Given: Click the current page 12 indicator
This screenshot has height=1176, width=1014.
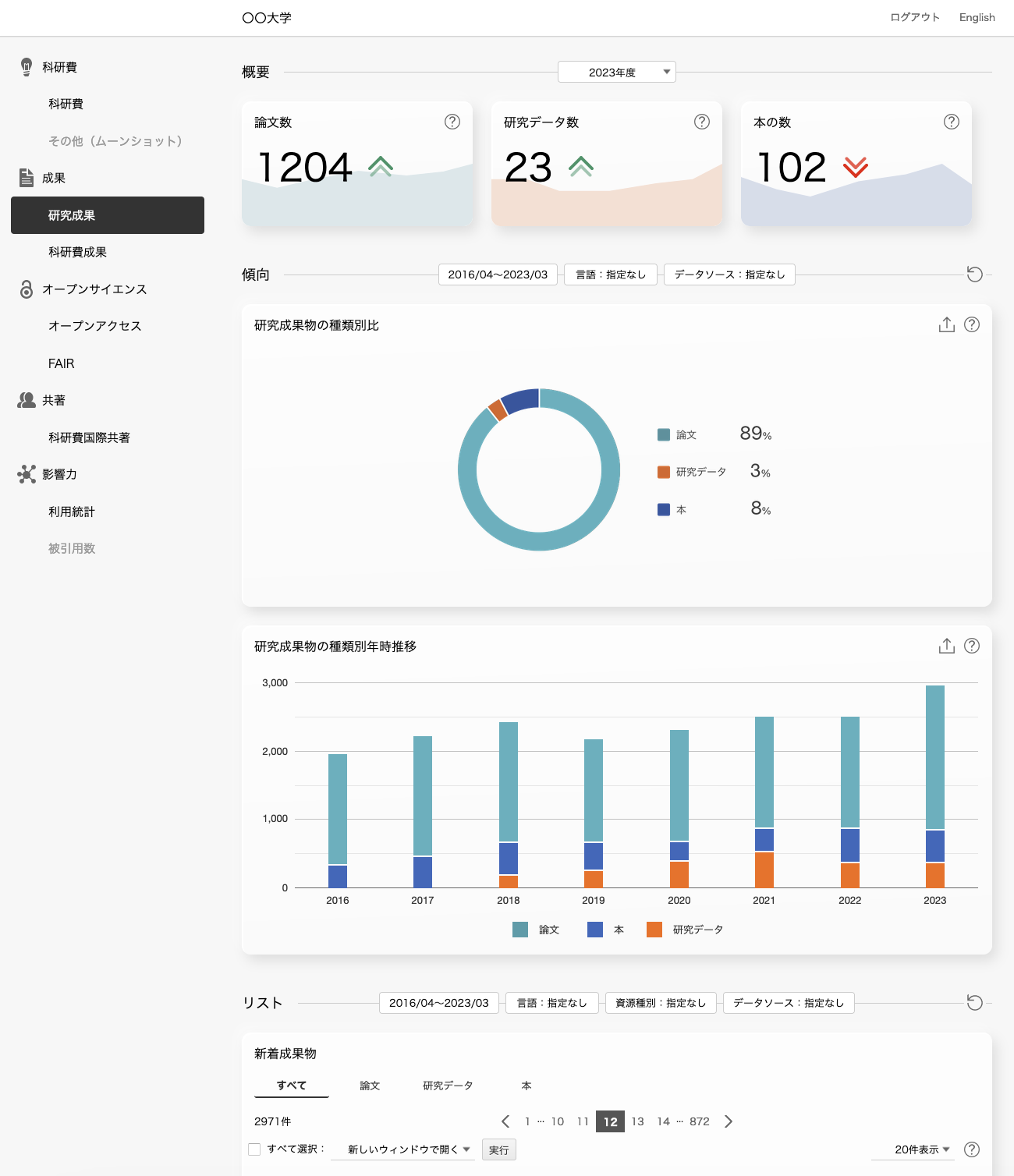Looking at the screenshot, I should 610,1121.
